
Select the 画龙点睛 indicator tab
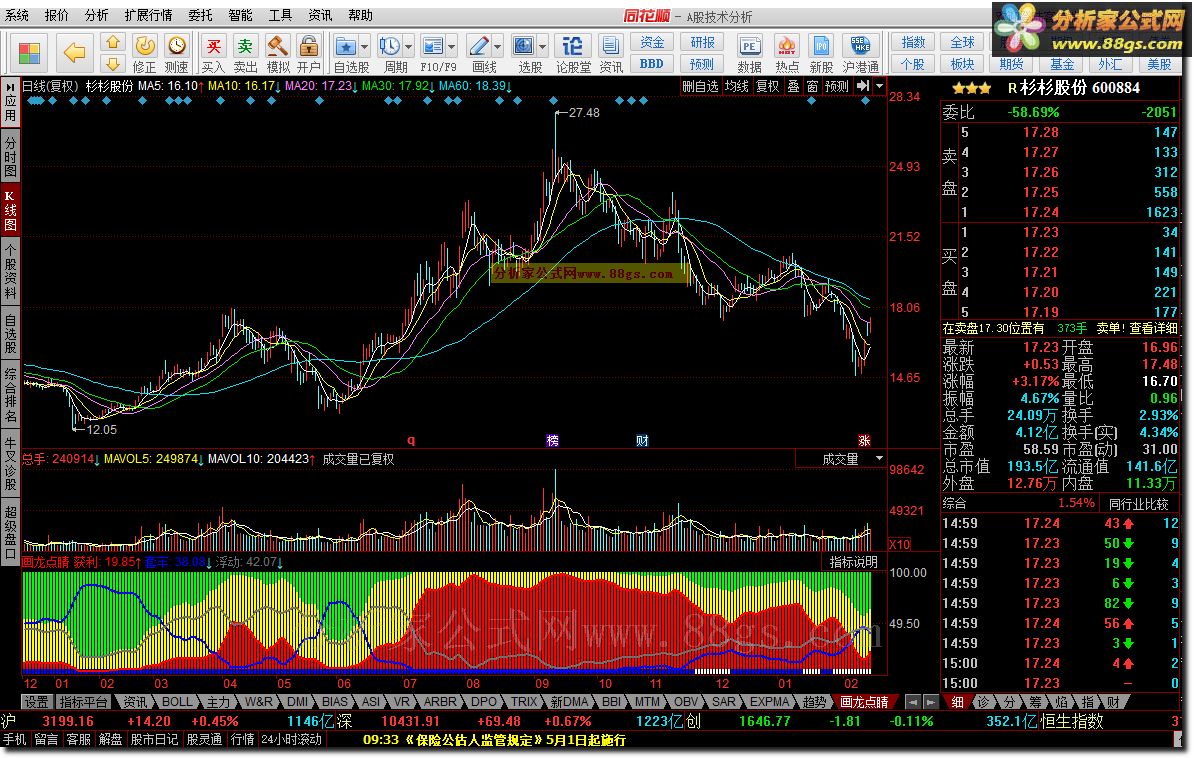click(864, 702)
